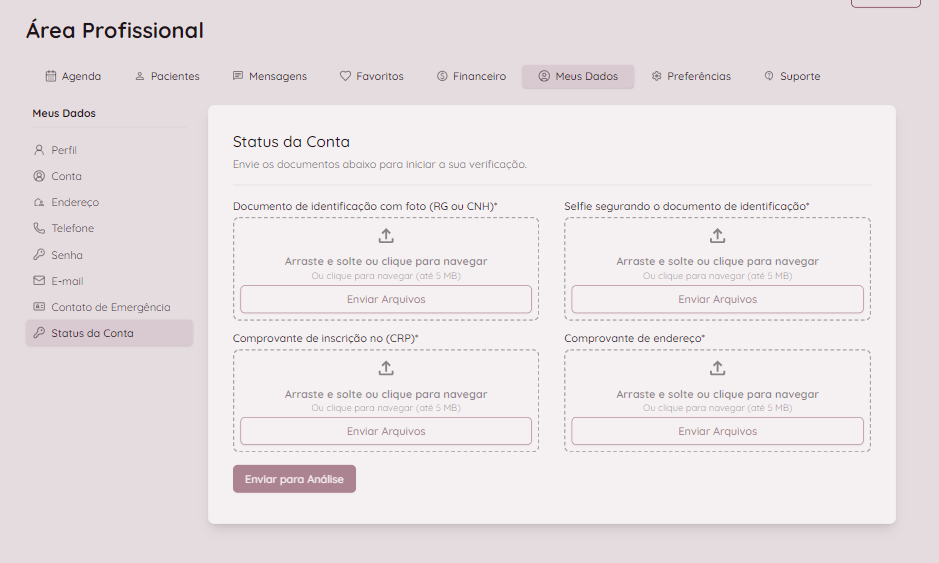Screen dimensions: 939x563
Task: Click Enviar Arquivos for the identification document
Action: tap(386, 299)
